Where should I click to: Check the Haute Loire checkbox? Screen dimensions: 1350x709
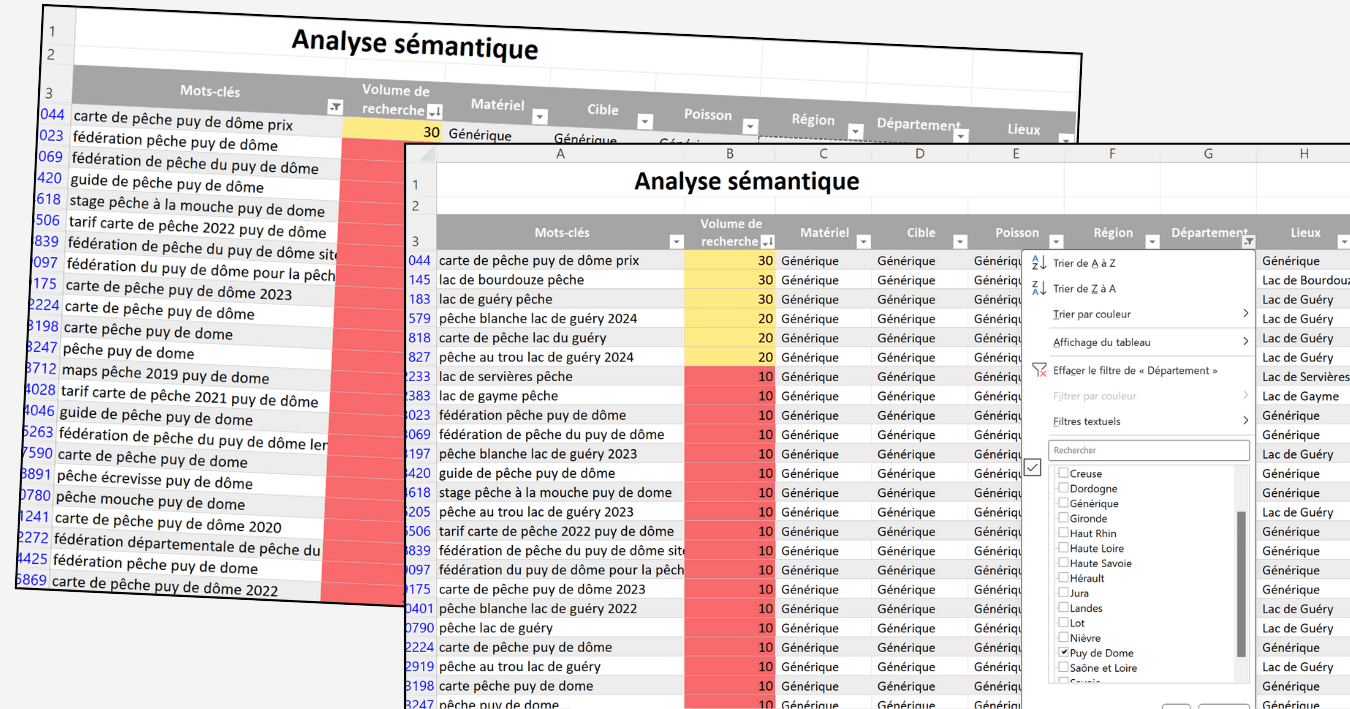(1063, 548)
